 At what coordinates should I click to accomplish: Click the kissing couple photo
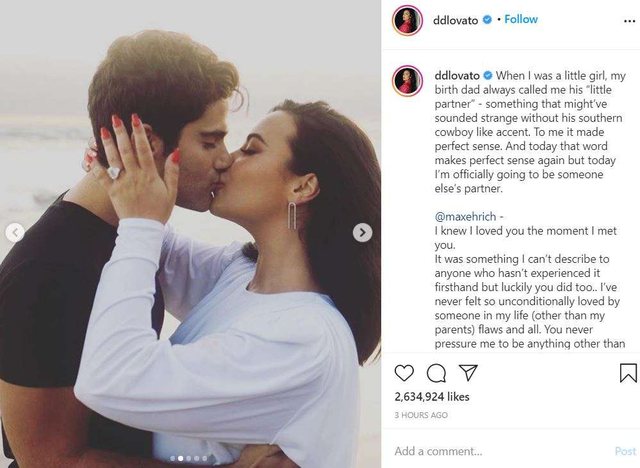pyautogui.click(x=190, y=234)
